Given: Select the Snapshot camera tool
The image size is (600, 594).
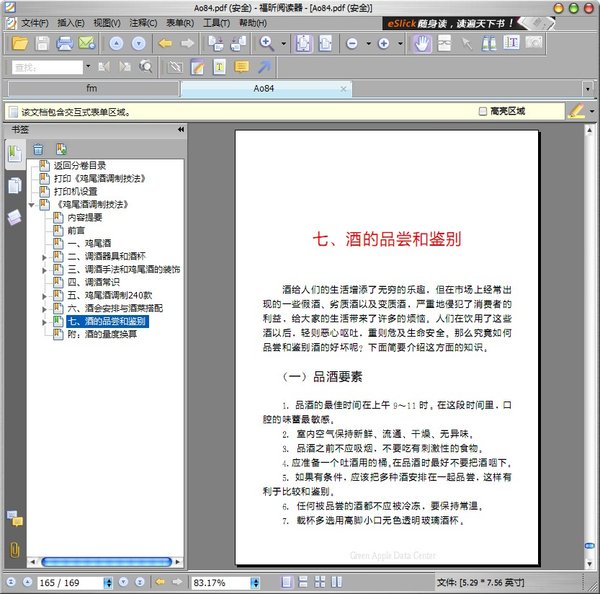Looking at the screenshot, I should (534, 42).
